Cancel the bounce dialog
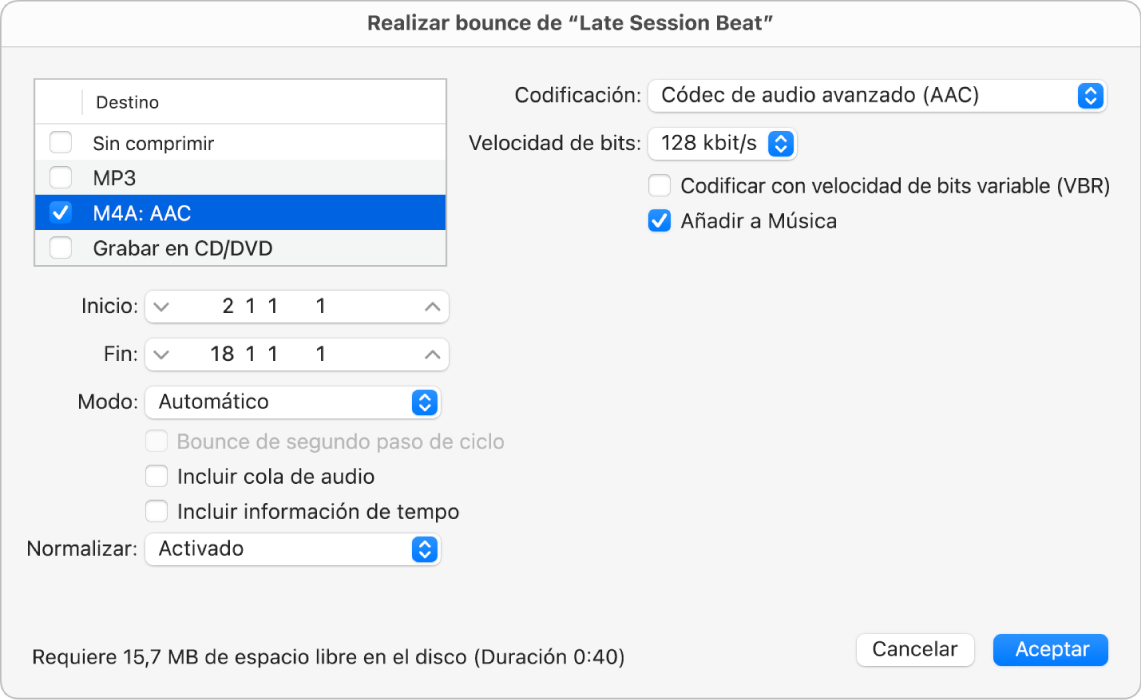 click(914, 649)
